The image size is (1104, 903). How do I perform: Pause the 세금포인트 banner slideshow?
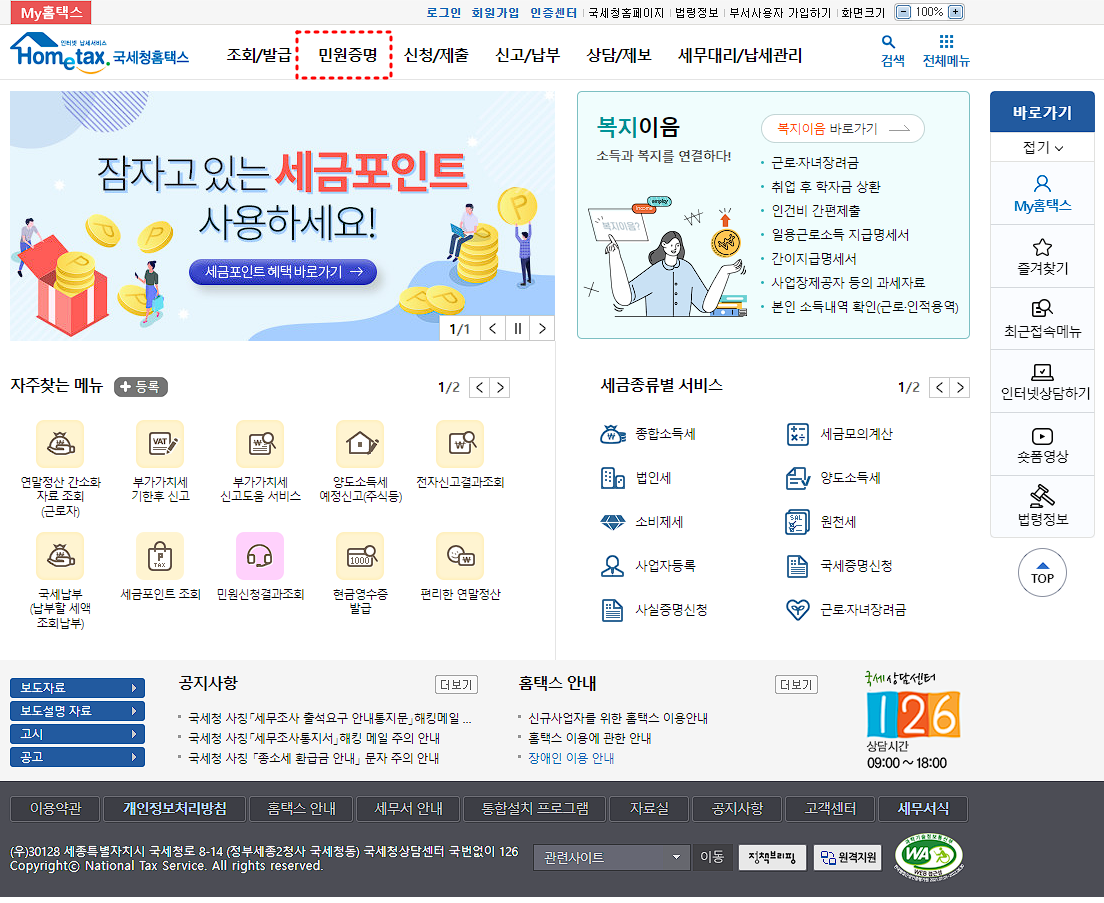pyautogui.click(x=517, y=328)
